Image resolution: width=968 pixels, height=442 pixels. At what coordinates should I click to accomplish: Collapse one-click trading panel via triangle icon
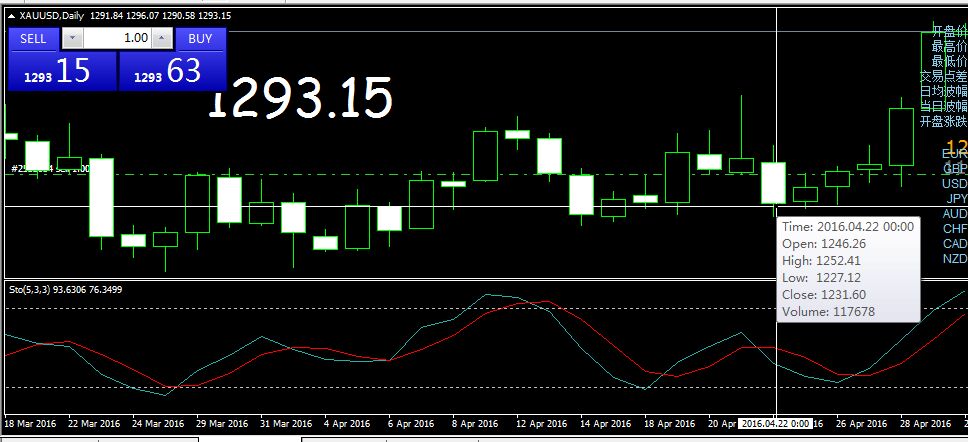click(x=11, y=16)
